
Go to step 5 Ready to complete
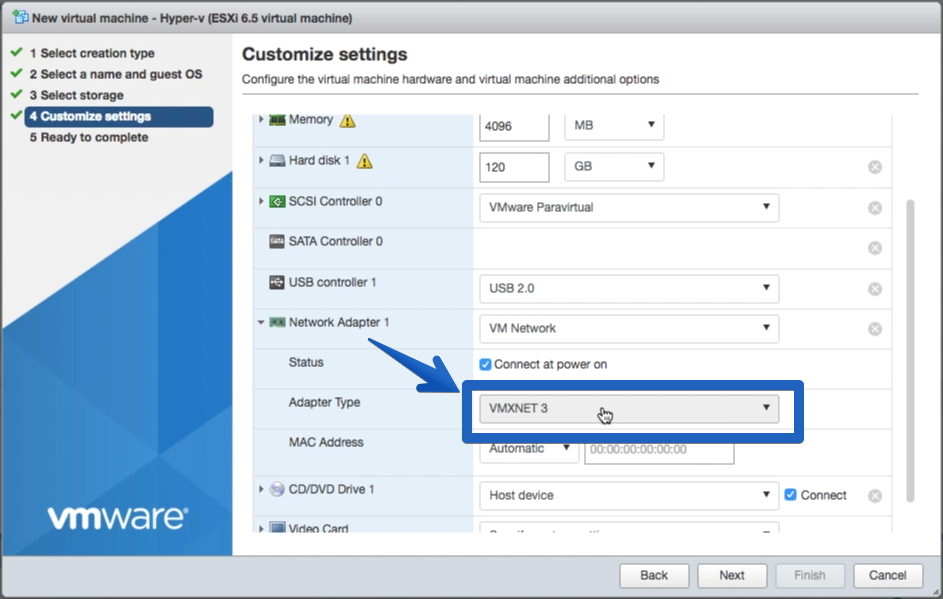89,137
